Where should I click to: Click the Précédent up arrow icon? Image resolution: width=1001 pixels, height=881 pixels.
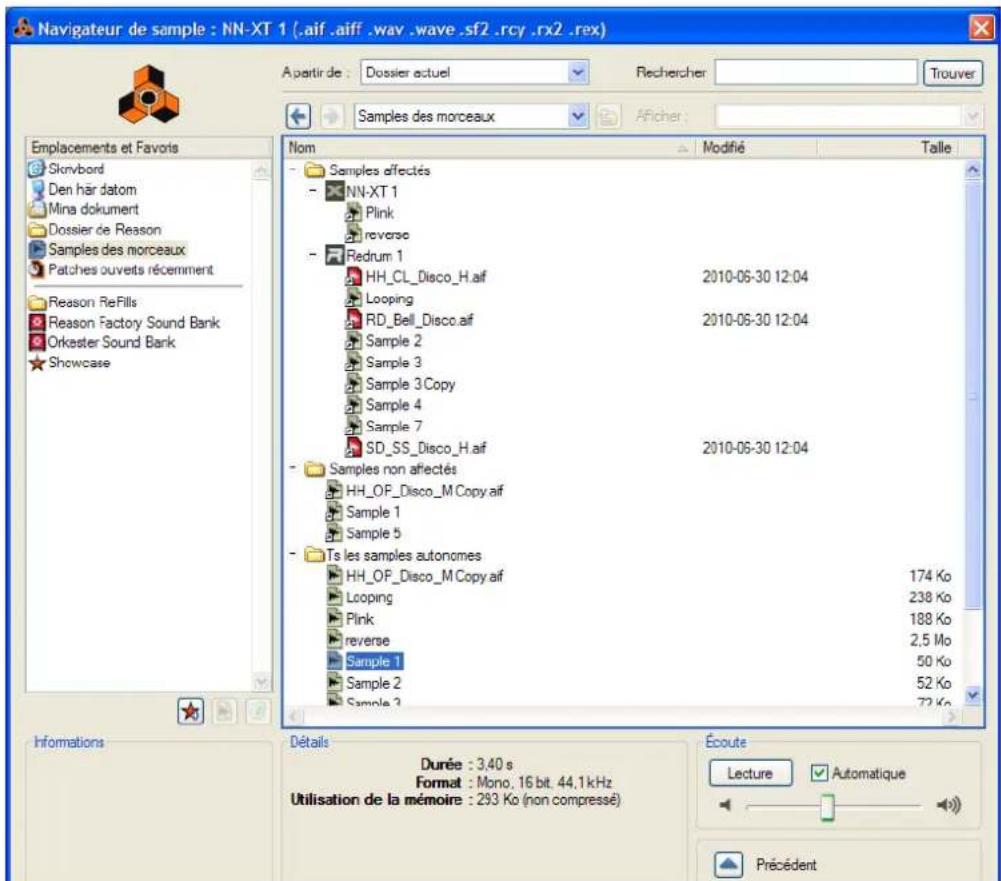729,863
